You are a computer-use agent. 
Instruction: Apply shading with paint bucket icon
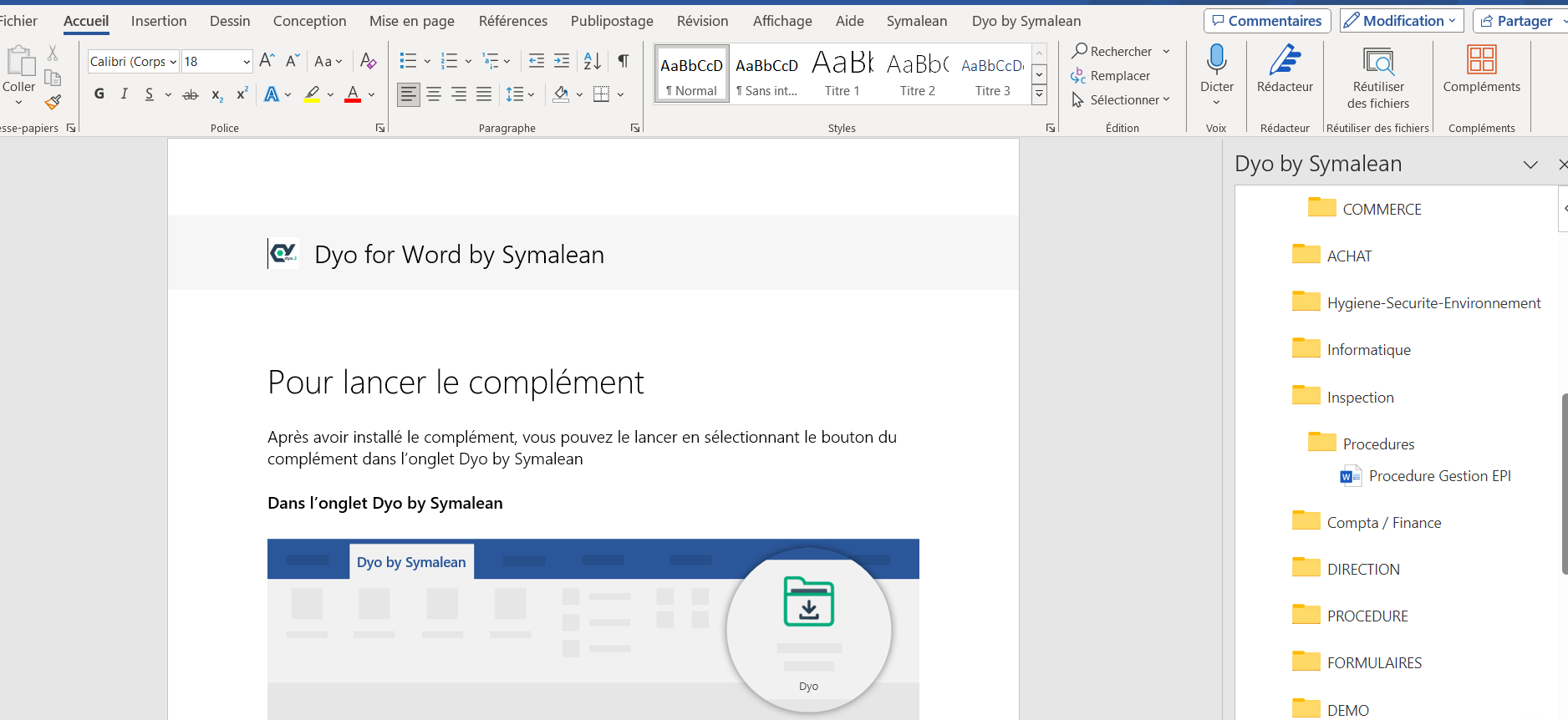point(561,94)
